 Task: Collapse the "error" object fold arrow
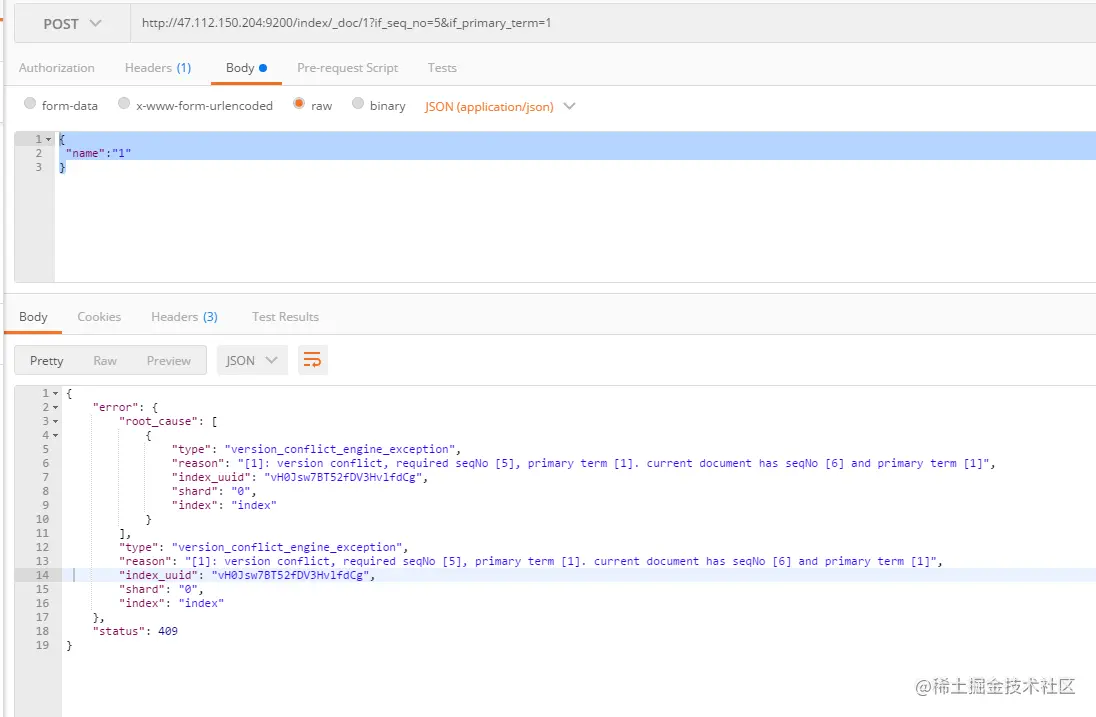coord(55,407)
